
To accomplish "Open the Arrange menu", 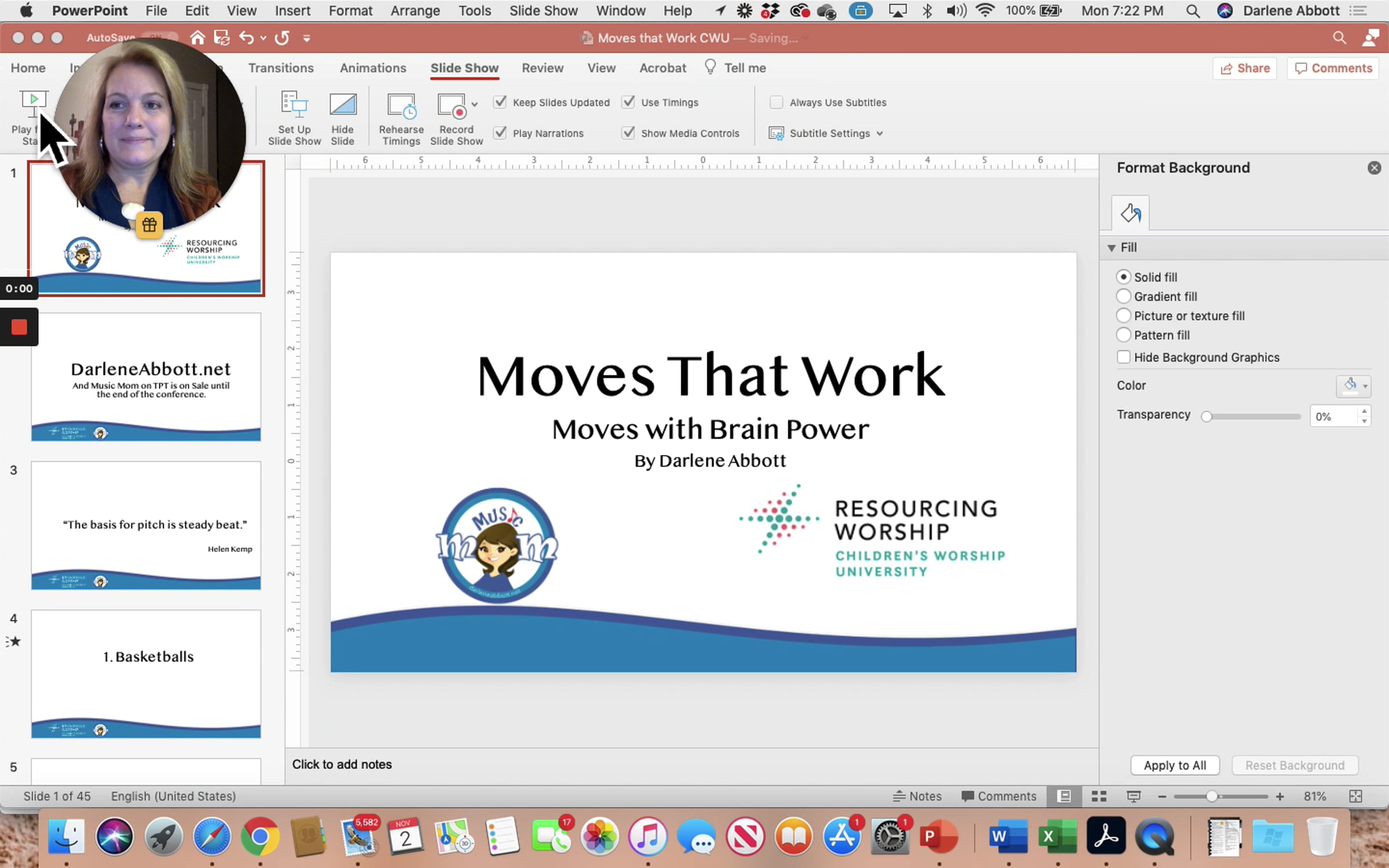I will tap(414, 10).
